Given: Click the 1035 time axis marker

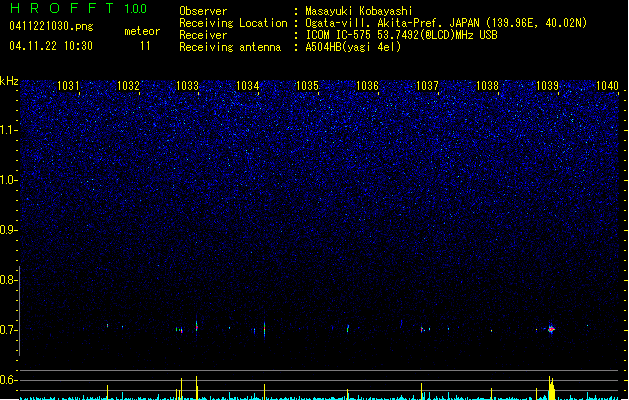Looking at the screenshot, I should tap(307, 85).
